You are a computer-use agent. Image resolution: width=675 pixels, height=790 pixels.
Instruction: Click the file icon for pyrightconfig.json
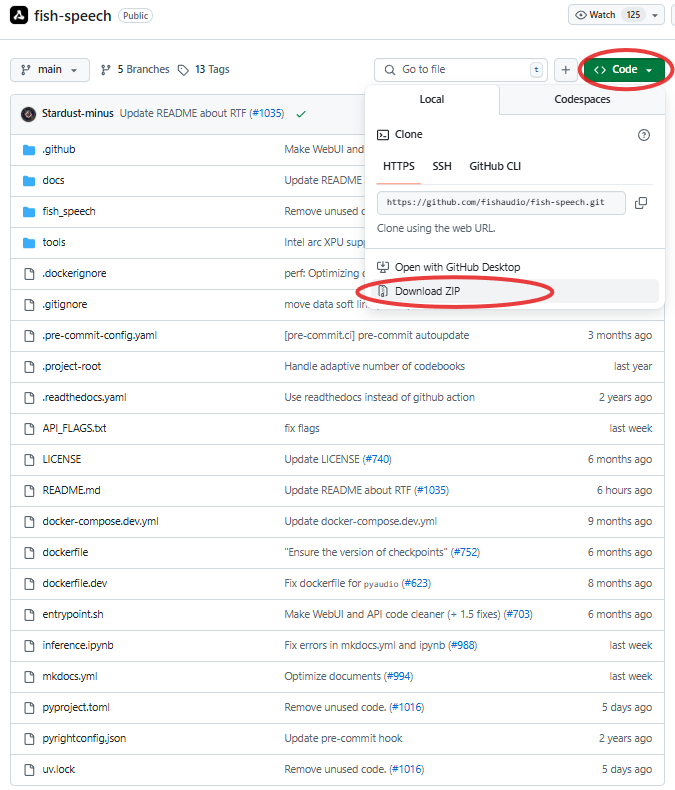[x=29, y=739]
